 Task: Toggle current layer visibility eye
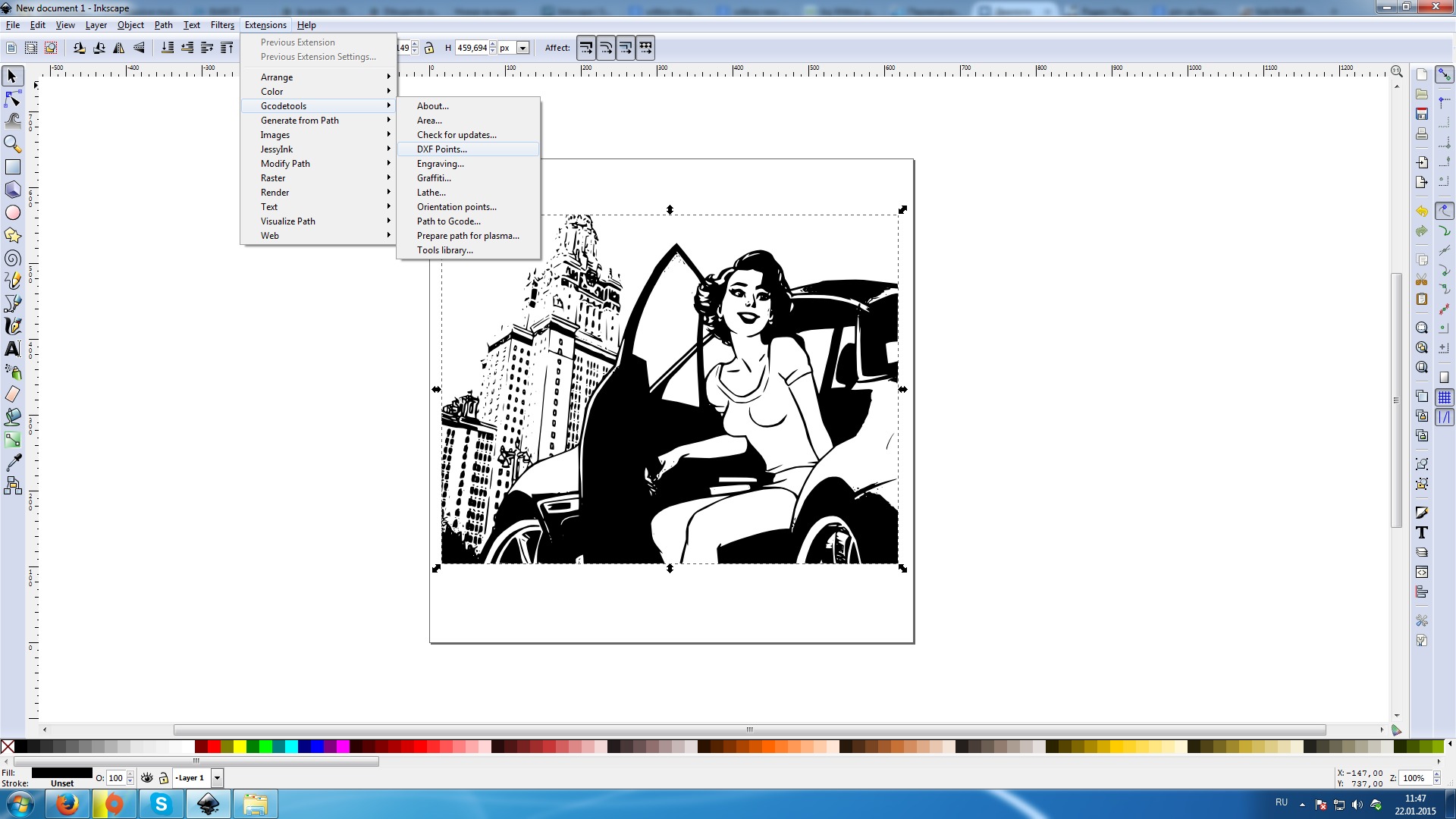click(147, 778)
